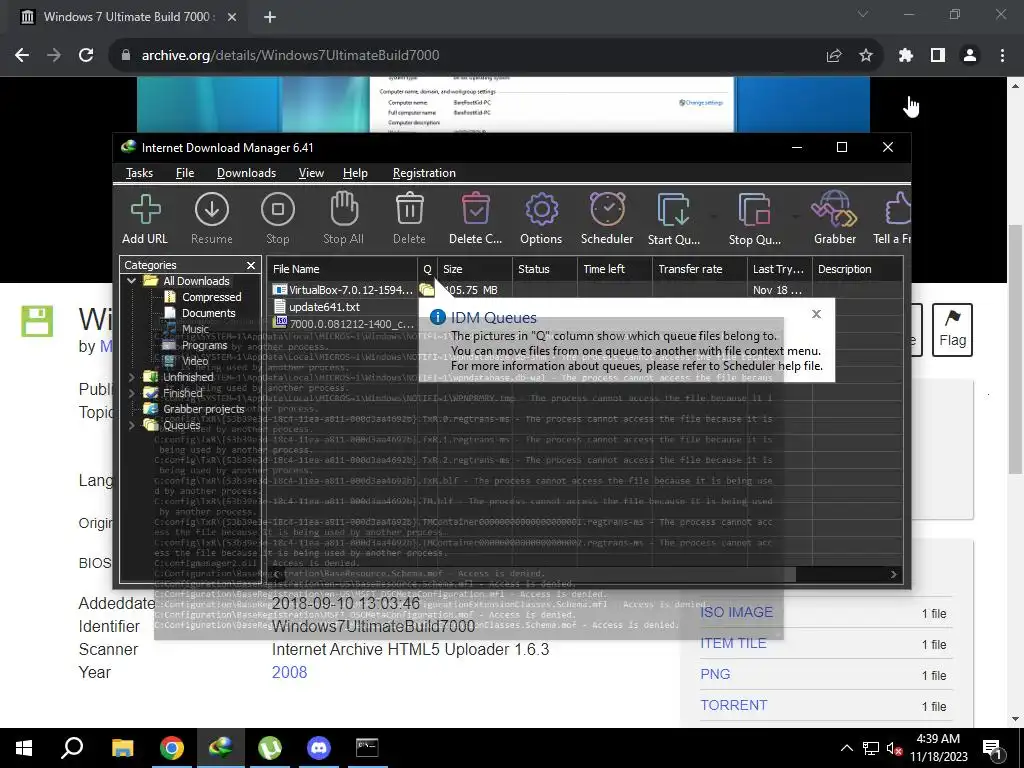Reload the archive.org page
Screen dimensions: 1024x768
(x=86, y=56)
